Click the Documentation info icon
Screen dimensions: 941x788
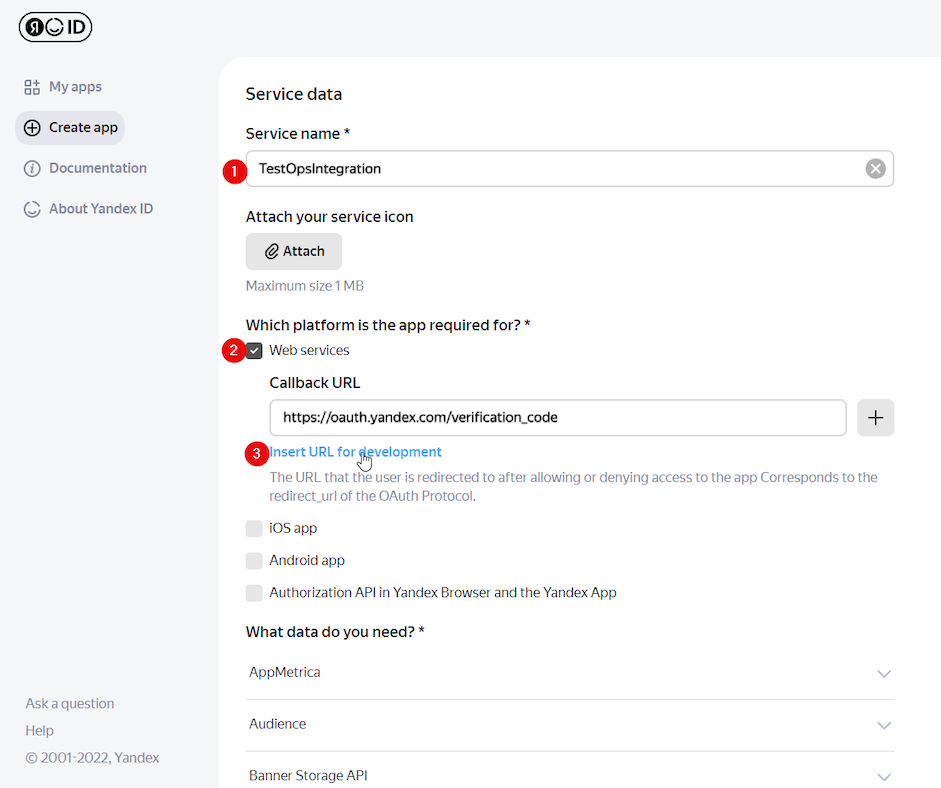[32, 168]
